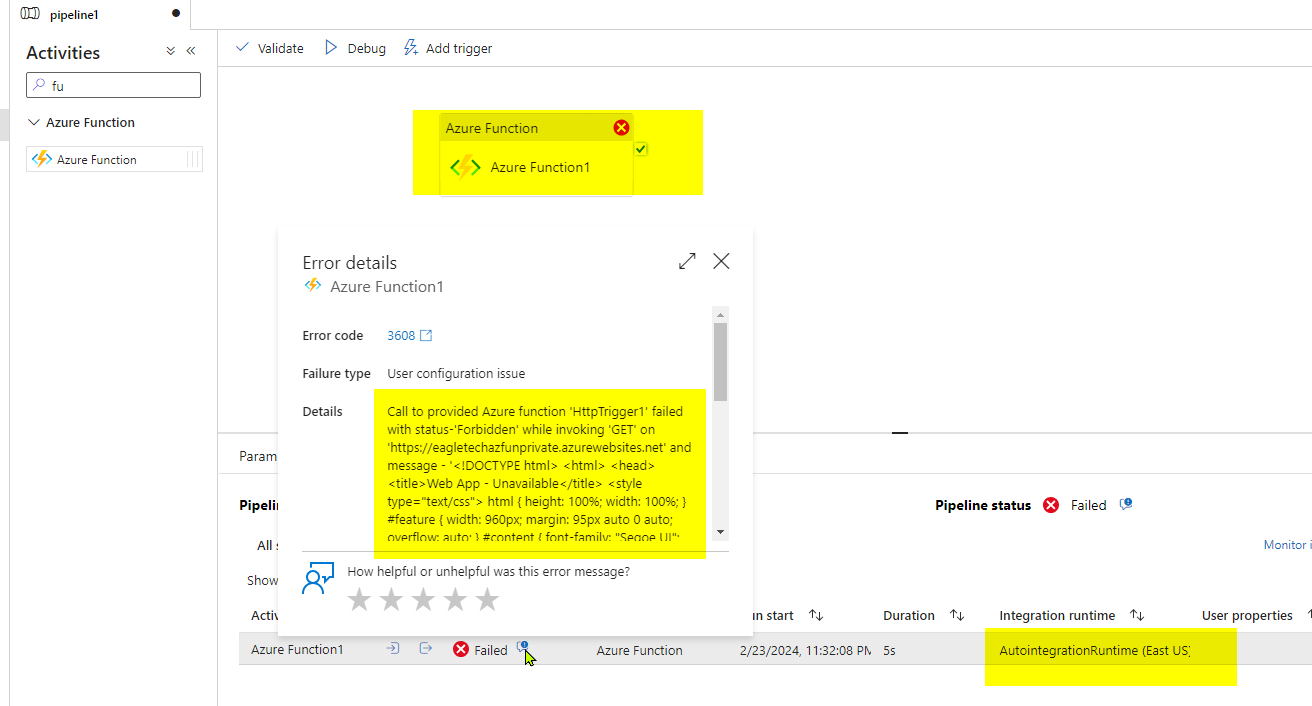Select the error message details text

[x=539, y=474]
